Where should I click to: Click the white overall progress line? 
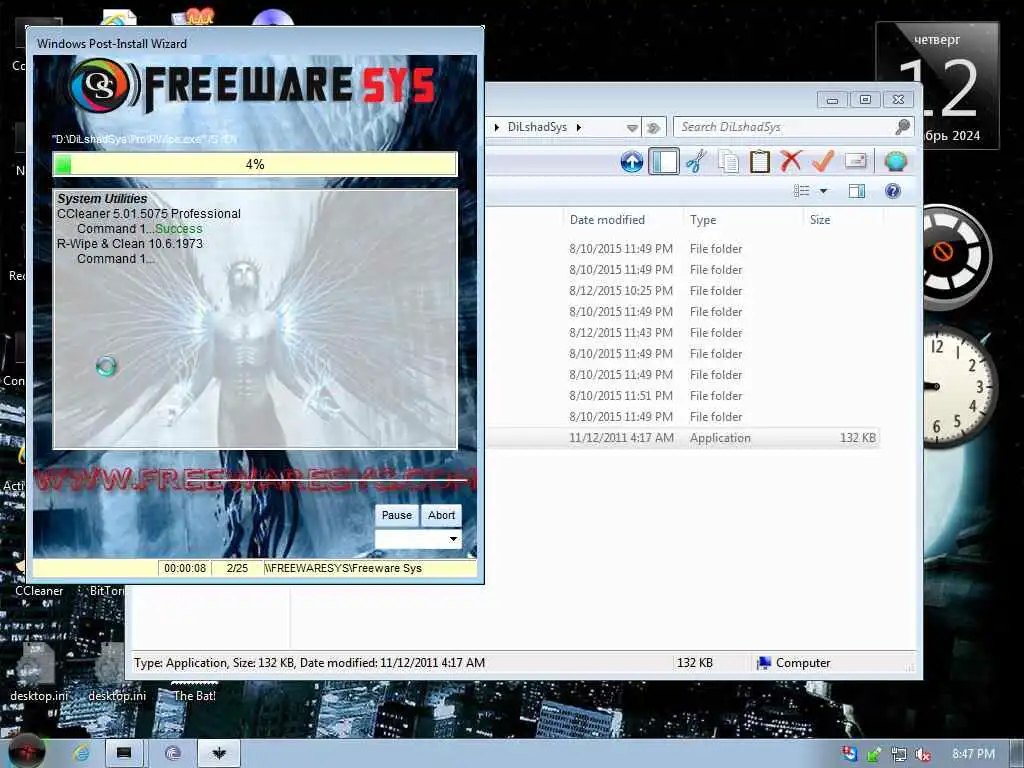pyautogui.click(x=327, y=481)
